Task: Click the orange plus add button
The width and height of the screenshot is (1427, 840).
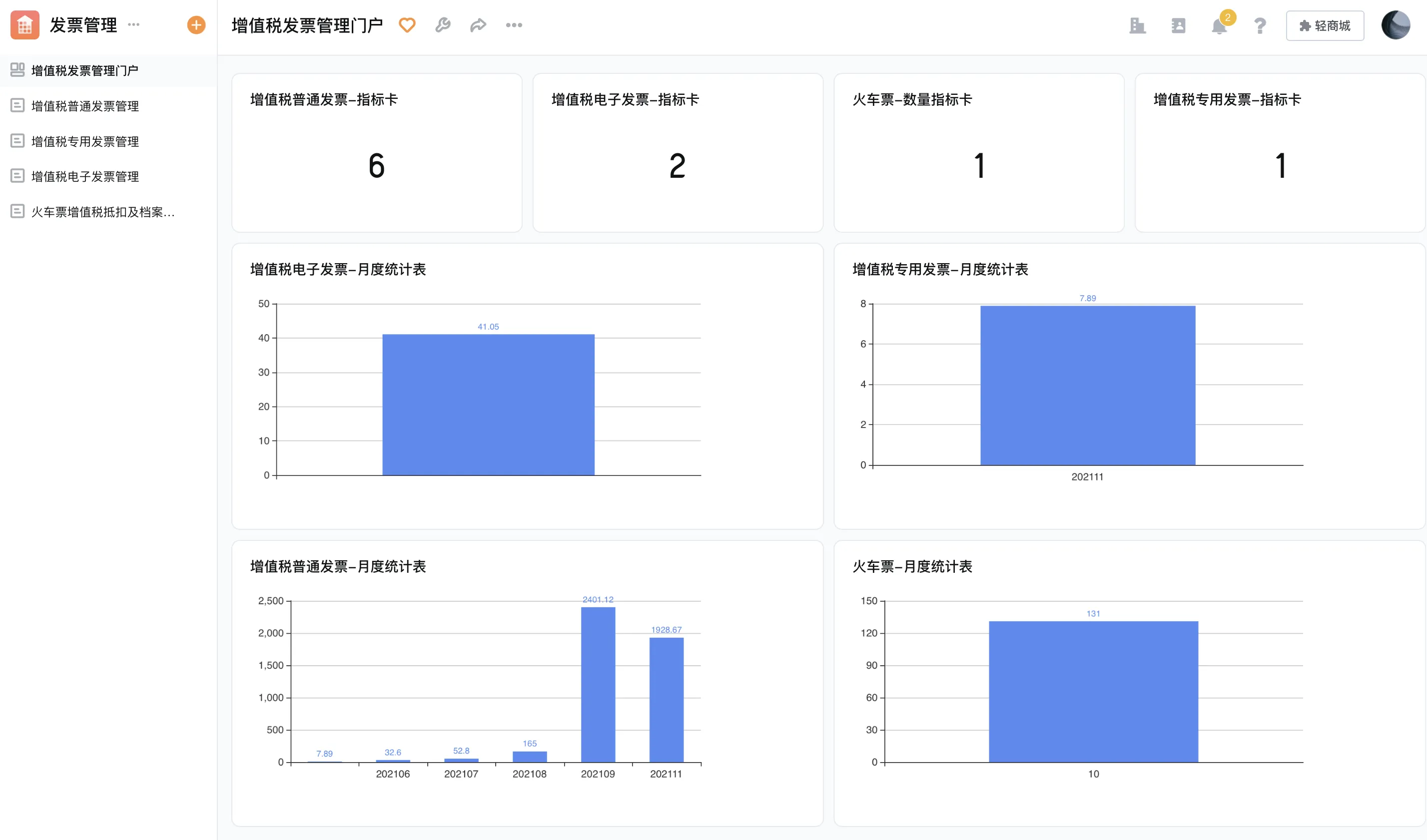Action: click(196, 25)
